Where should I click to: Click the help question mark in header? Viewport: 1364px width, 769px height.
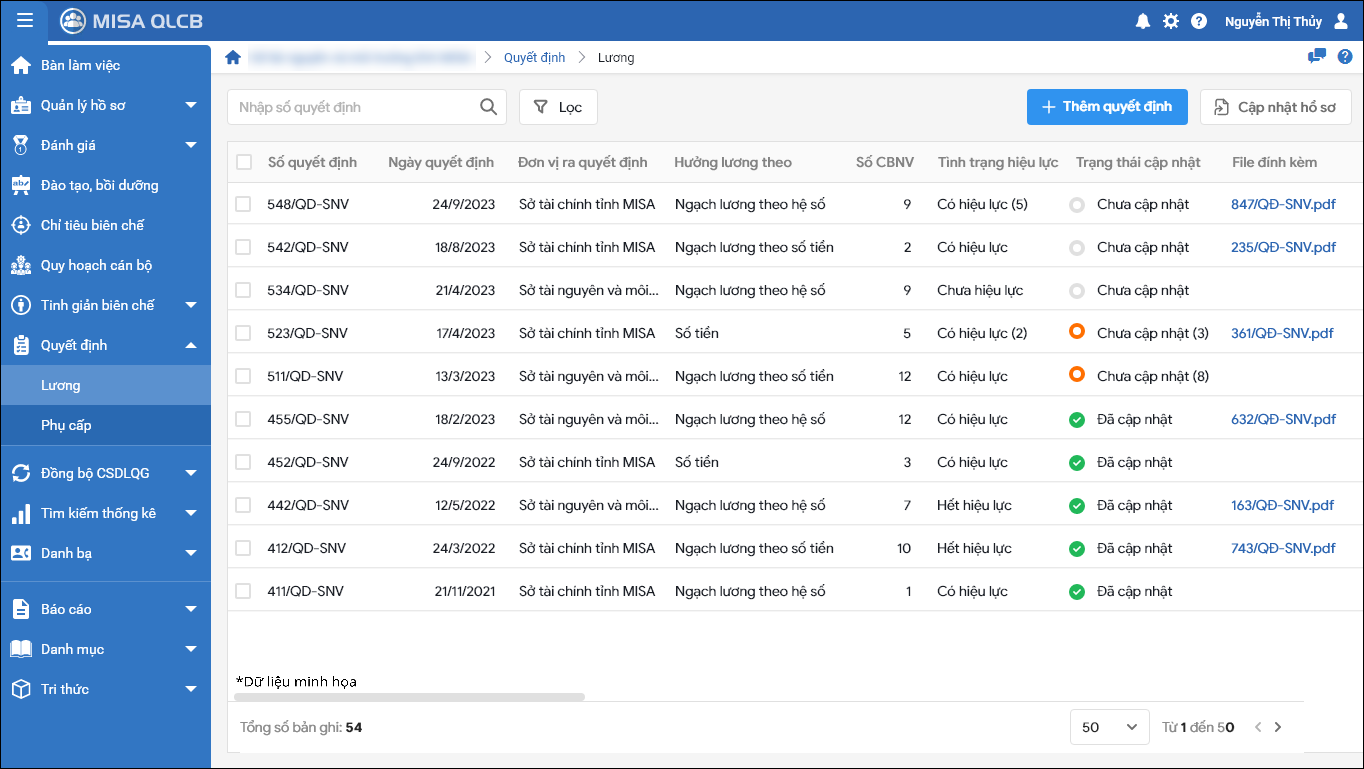[1198, 21]
